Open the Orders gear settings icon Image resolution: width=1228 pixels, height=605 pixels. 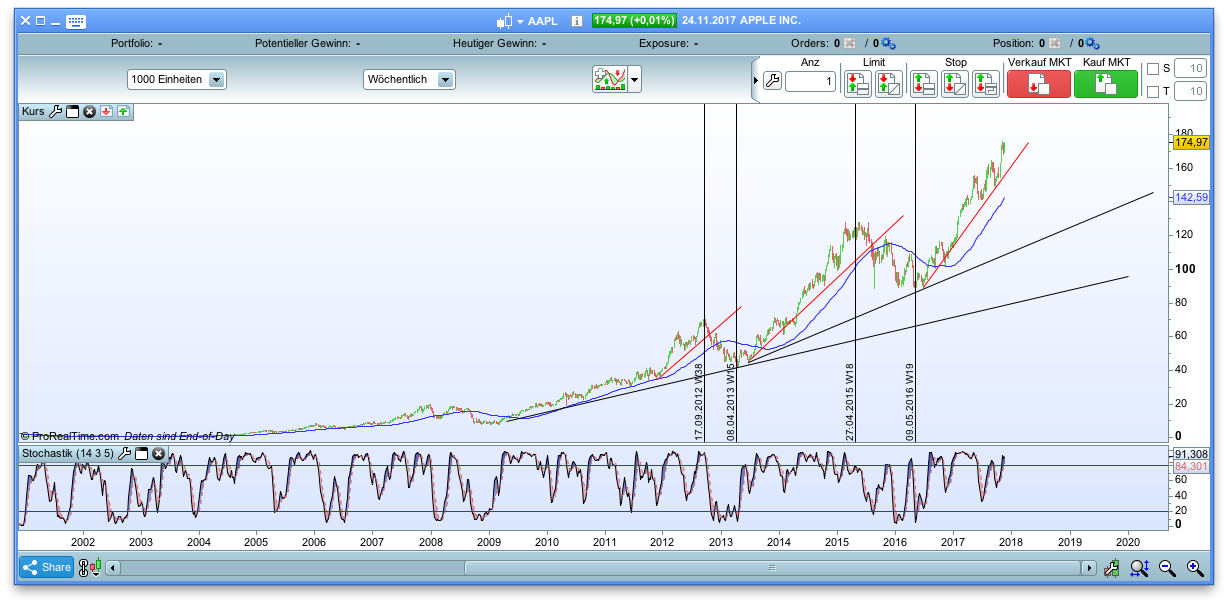[888, 44]
